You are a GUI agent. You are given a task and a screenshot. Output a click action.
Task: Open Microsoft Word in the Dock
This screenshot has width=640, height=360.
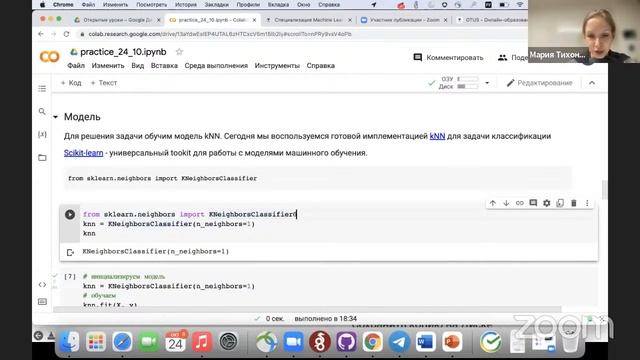coord(426,341)
